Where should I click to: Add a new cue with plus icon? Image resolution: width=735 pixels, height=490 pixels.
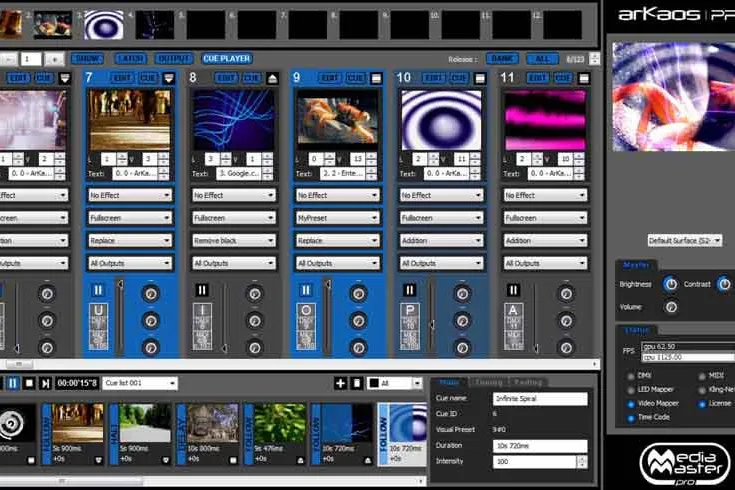(340, 383)
